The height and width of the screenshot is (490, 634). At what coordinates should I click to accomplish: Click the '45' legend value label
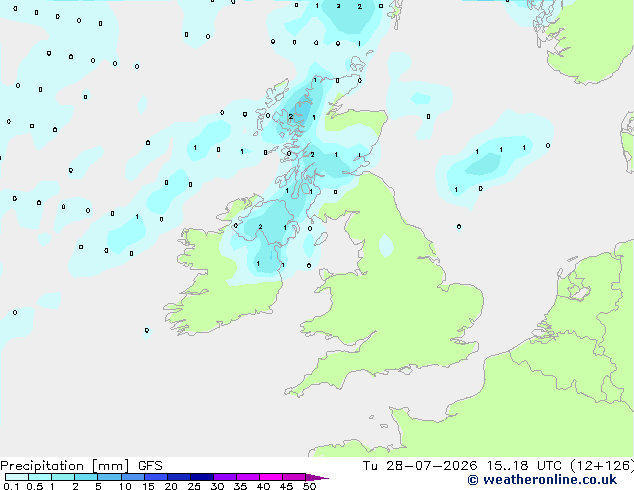tap(286, 486)
